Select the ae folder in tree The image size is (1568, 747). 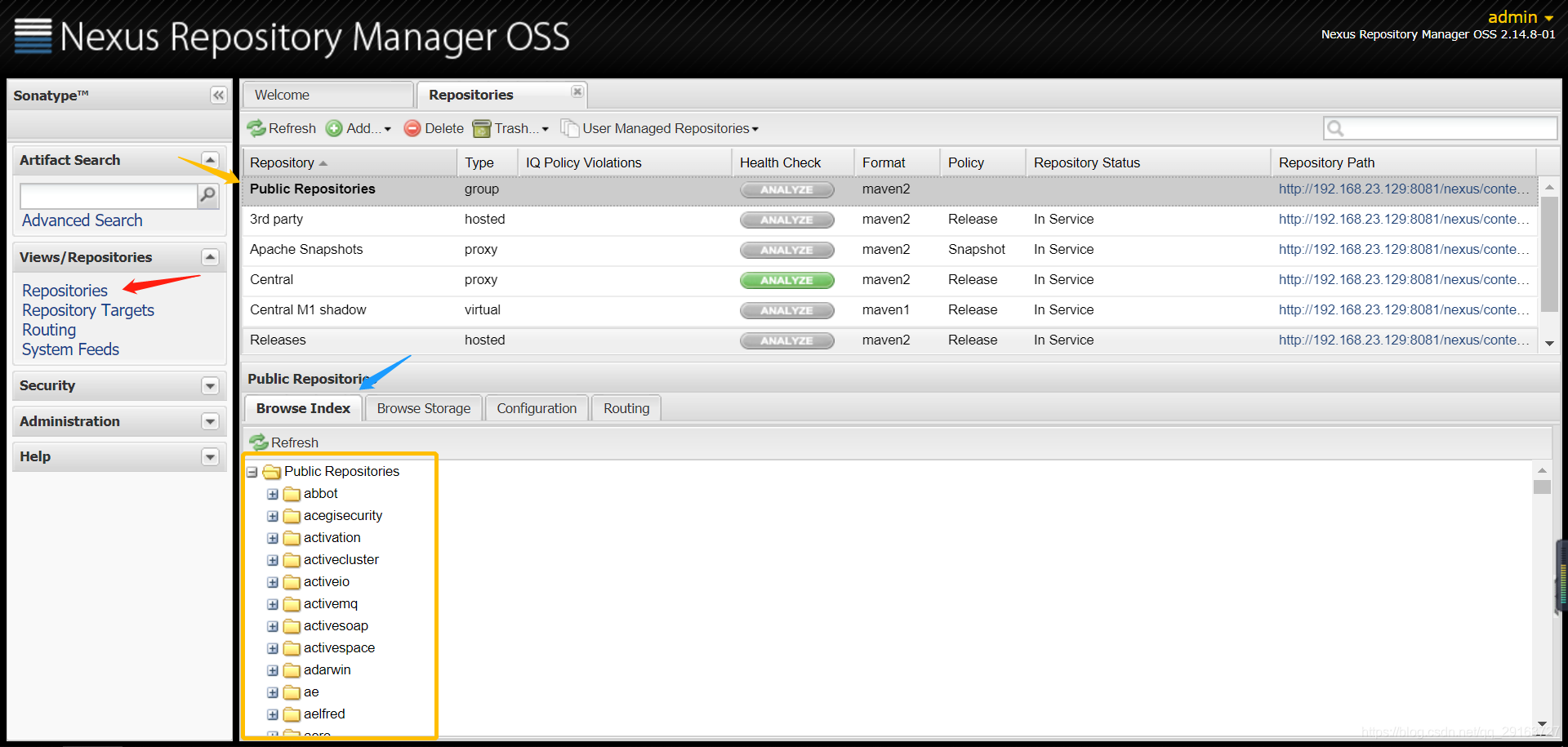311,692
